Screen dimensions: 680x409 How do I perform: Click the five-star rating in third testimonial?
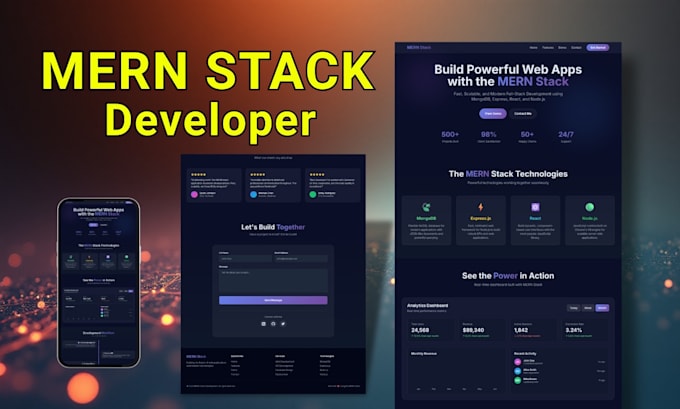[x=317, y=174]
